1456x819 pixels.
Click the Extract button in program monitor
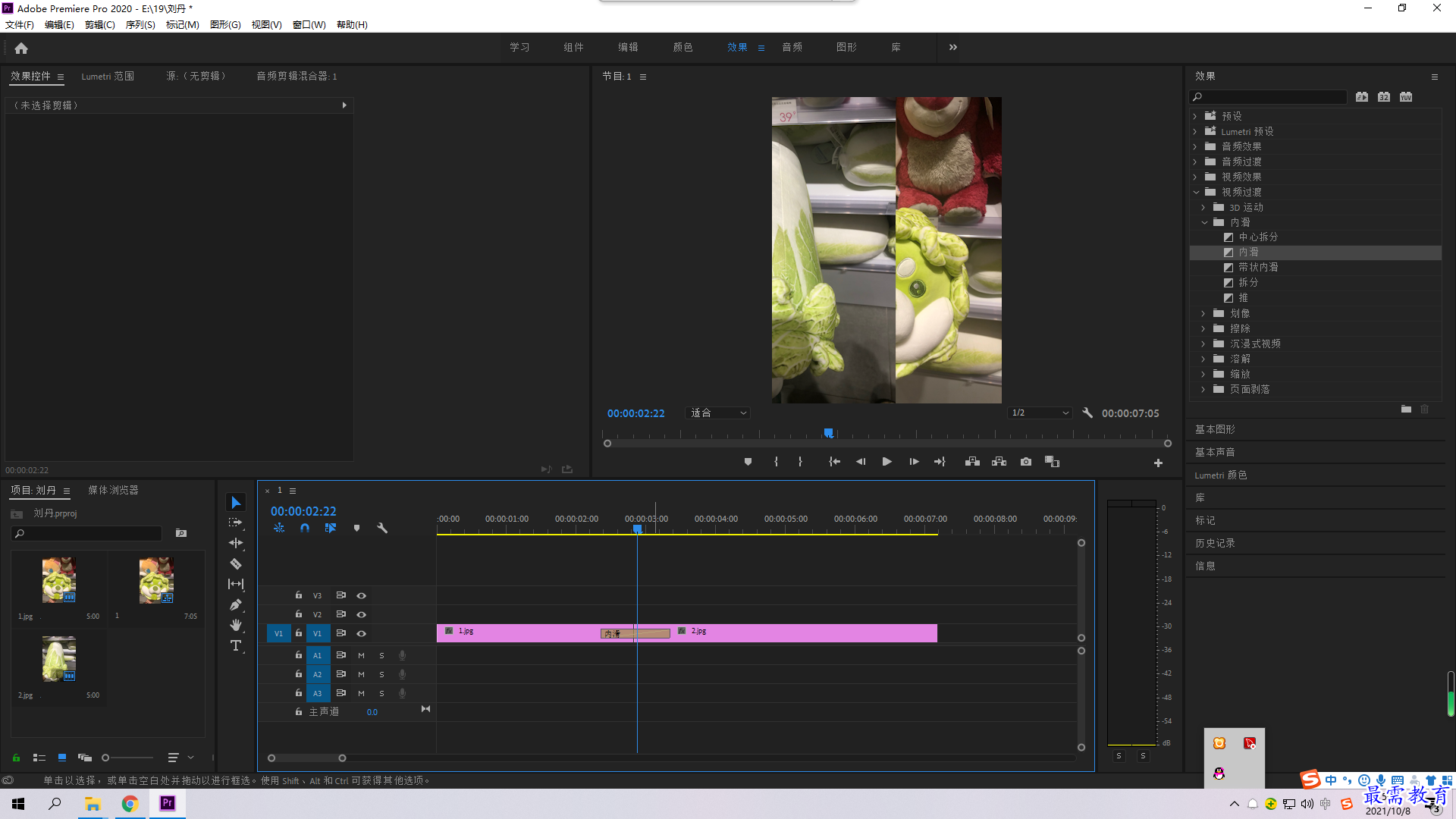(999, 462)
